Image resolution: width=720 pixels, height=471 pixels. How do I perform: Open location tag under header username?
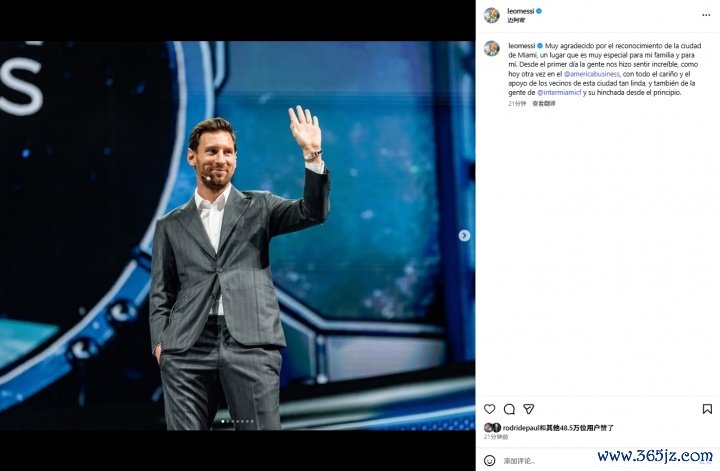click(x=516, y=20)
